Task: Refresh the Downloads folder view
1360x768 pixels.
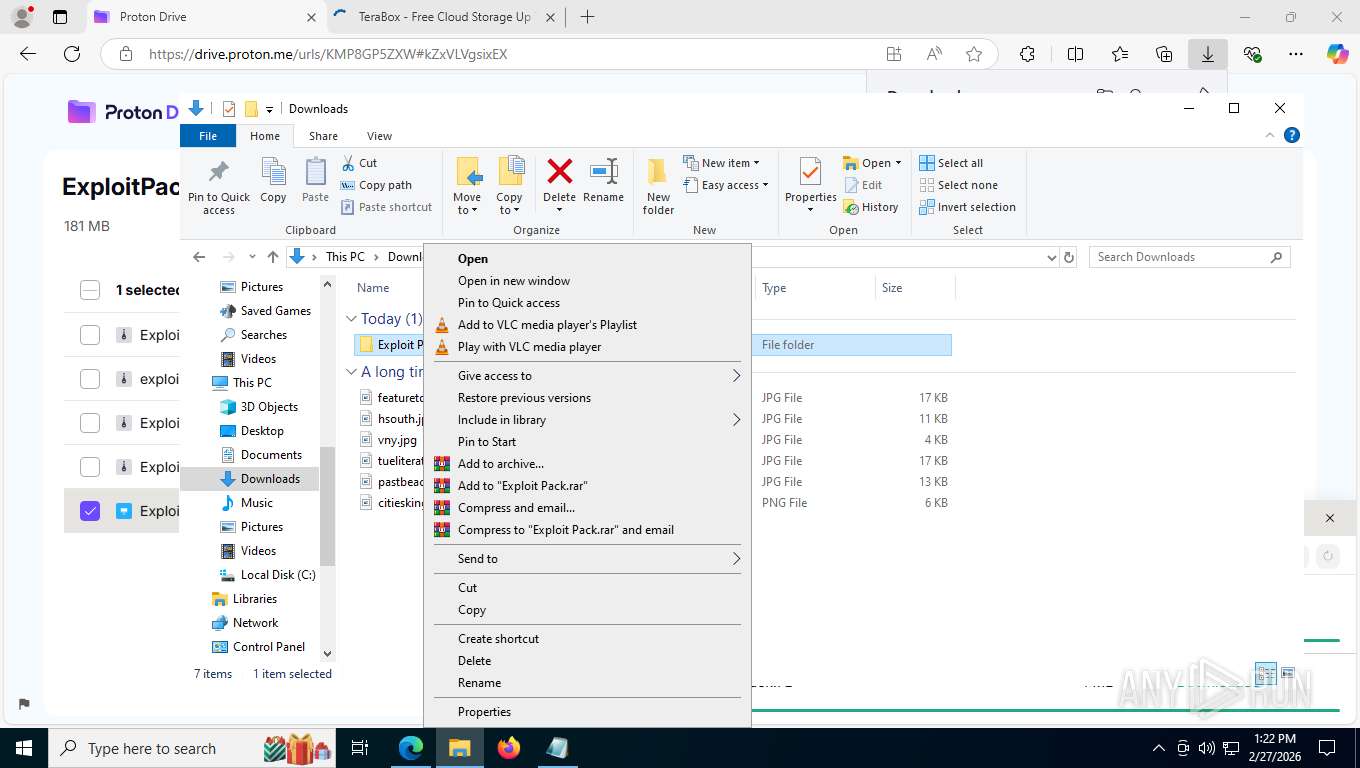Action: point(1069,257)
